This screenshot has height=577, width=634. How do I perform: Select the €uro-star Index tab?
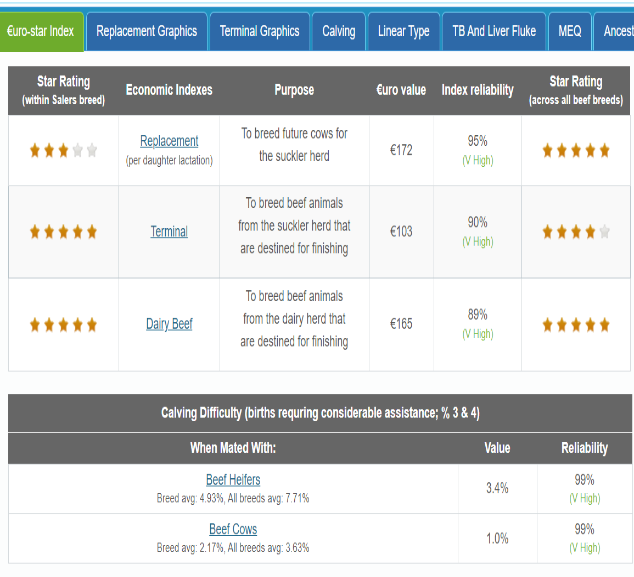pyautogui.click(x=41, y=31)
